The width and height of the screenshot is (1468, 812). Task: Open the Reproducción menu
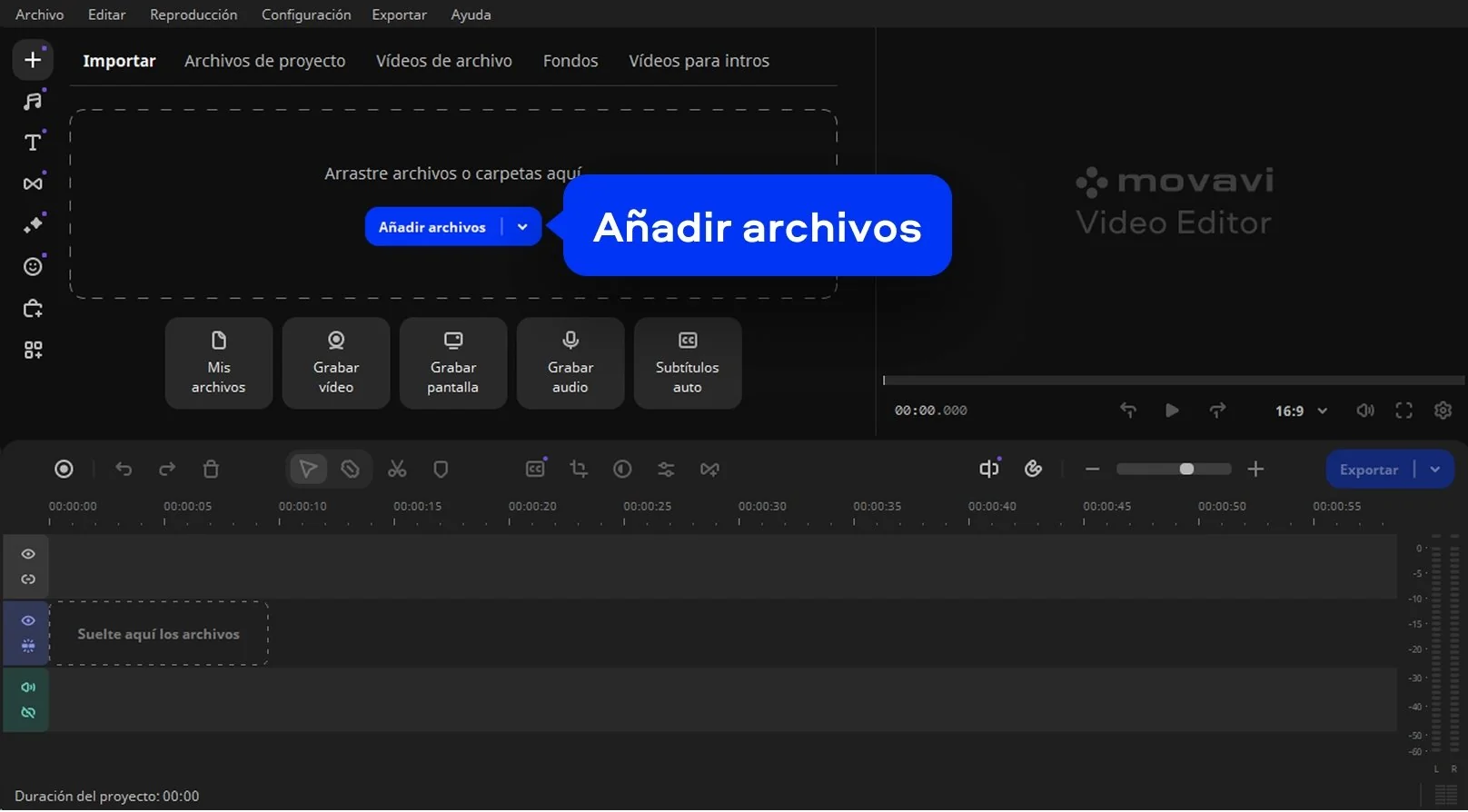tap(193, 15)
